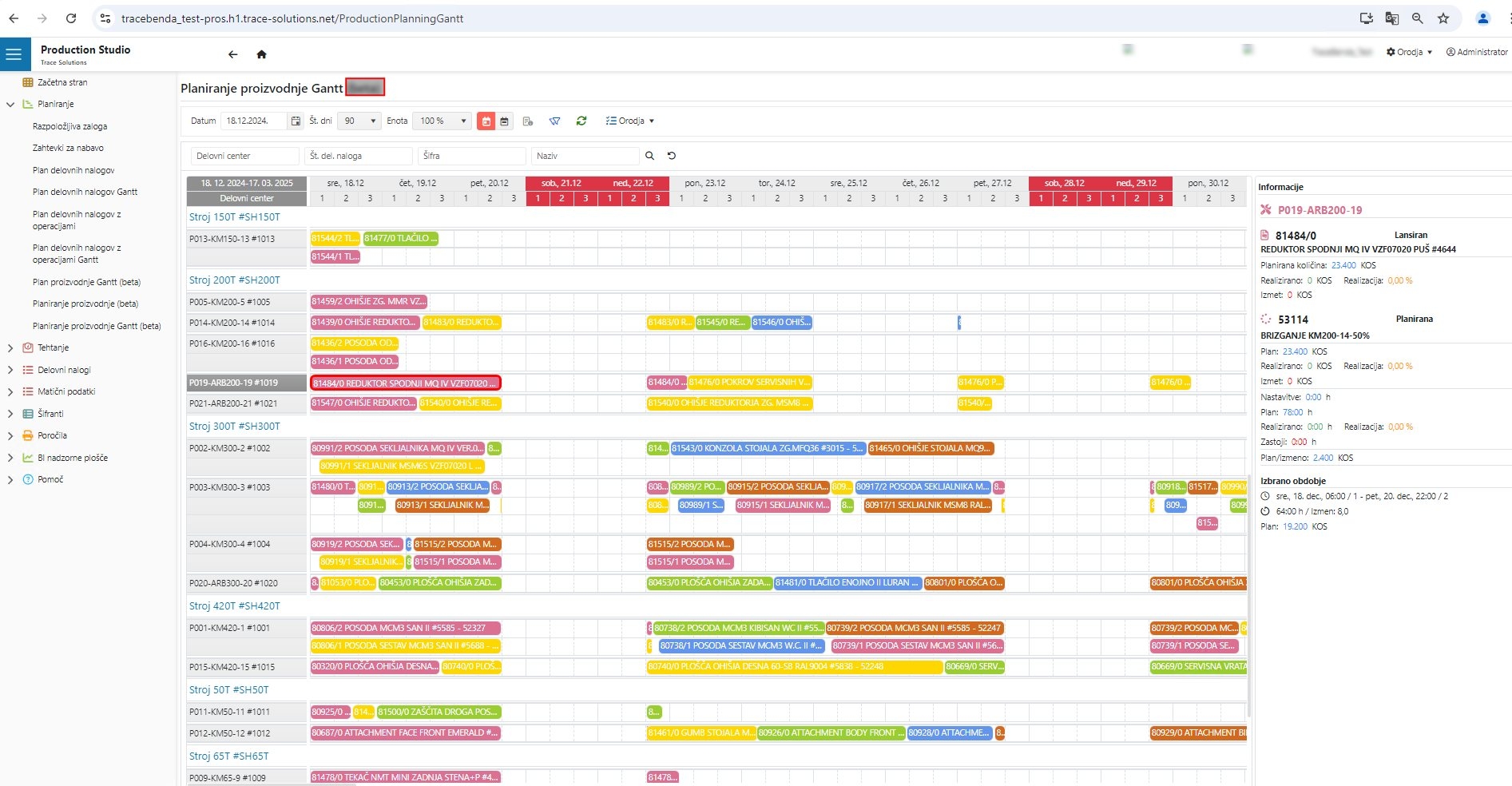Select the 81484/0 REDUKTOR SPODNJI Gantt bar

[x=405, y=383]
